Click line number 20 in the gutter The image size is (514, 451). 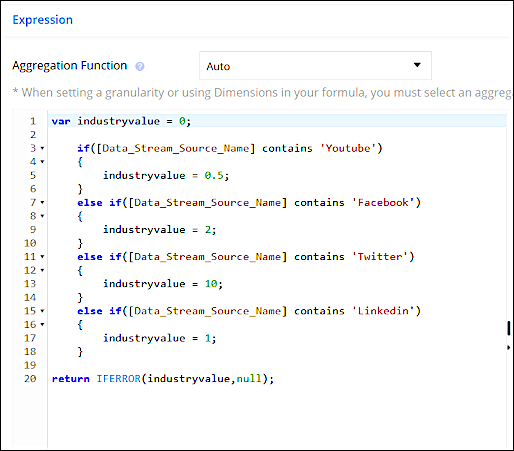(x=30, y=379)
